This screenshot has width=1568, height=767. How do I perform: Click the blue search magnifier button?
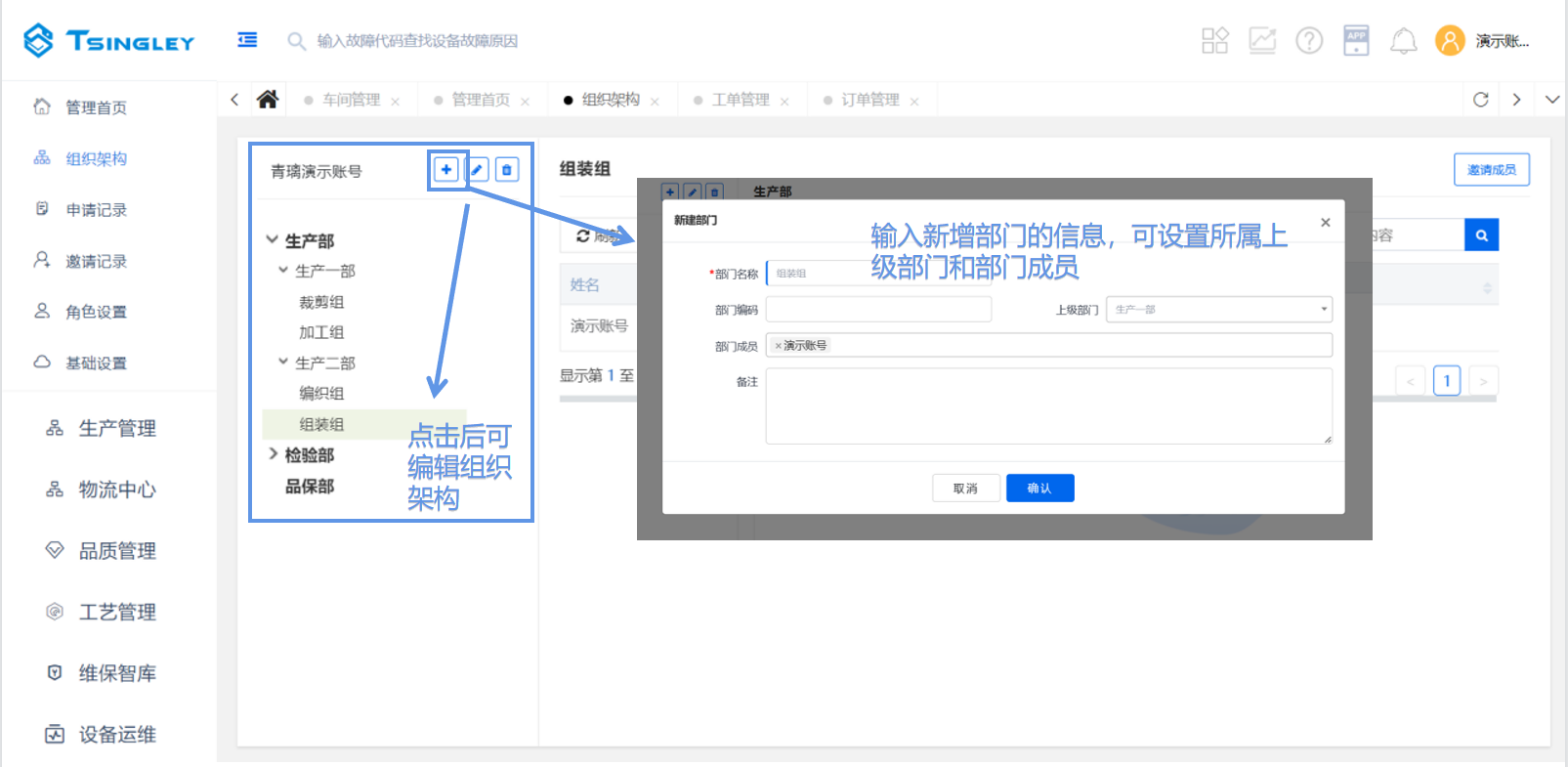coord(1481,235)
